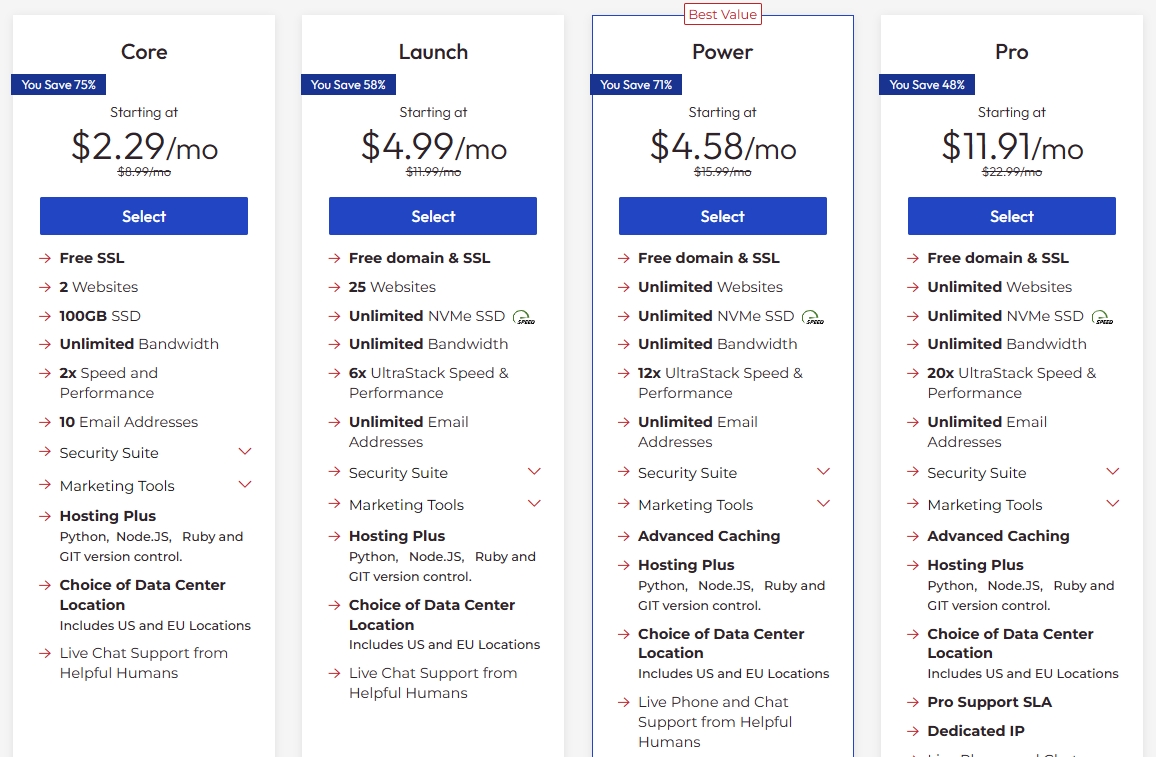This screenshot has width=1156, height=757.
Task: Expand Security Suite in the Launch plan
Action: point(534,472)
